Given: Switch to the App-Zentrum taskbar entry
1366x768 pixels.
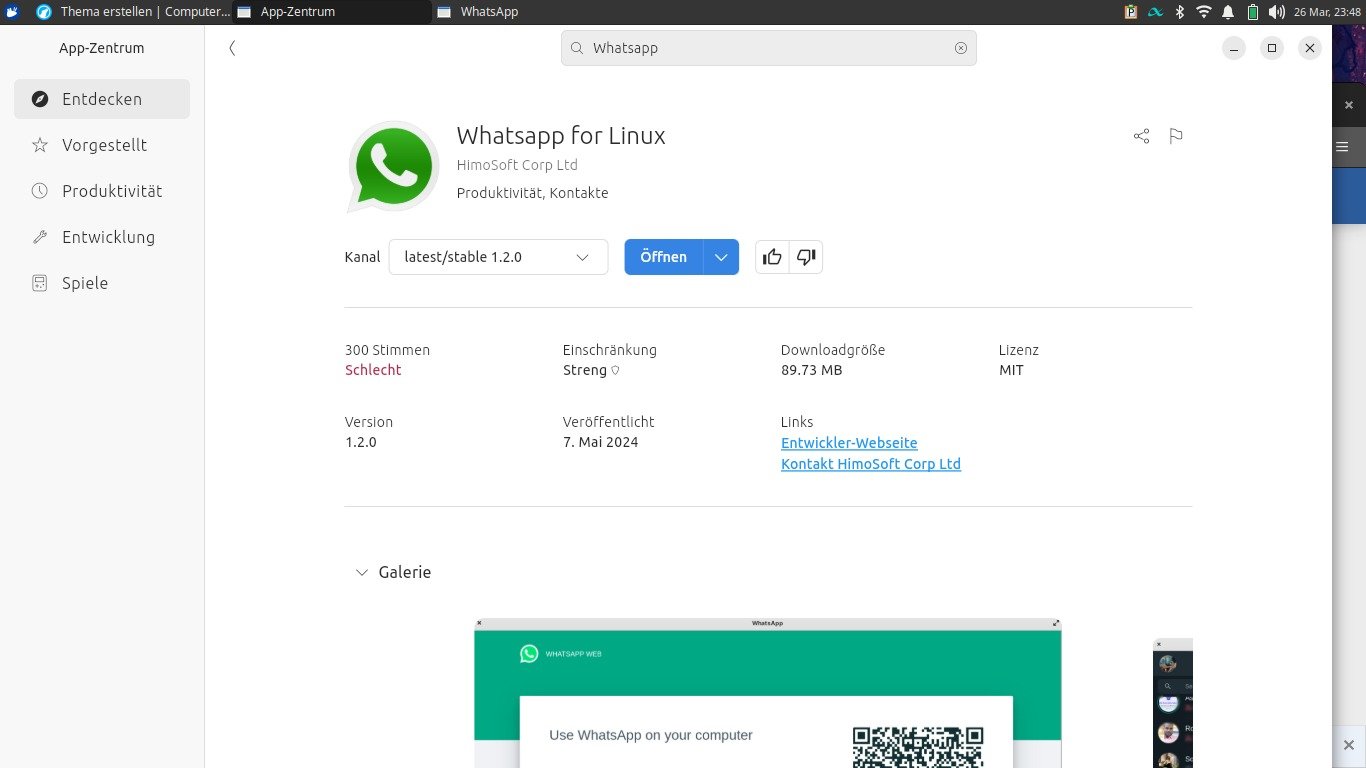Looking at the screenshot, I should click(x=332, y=12).
